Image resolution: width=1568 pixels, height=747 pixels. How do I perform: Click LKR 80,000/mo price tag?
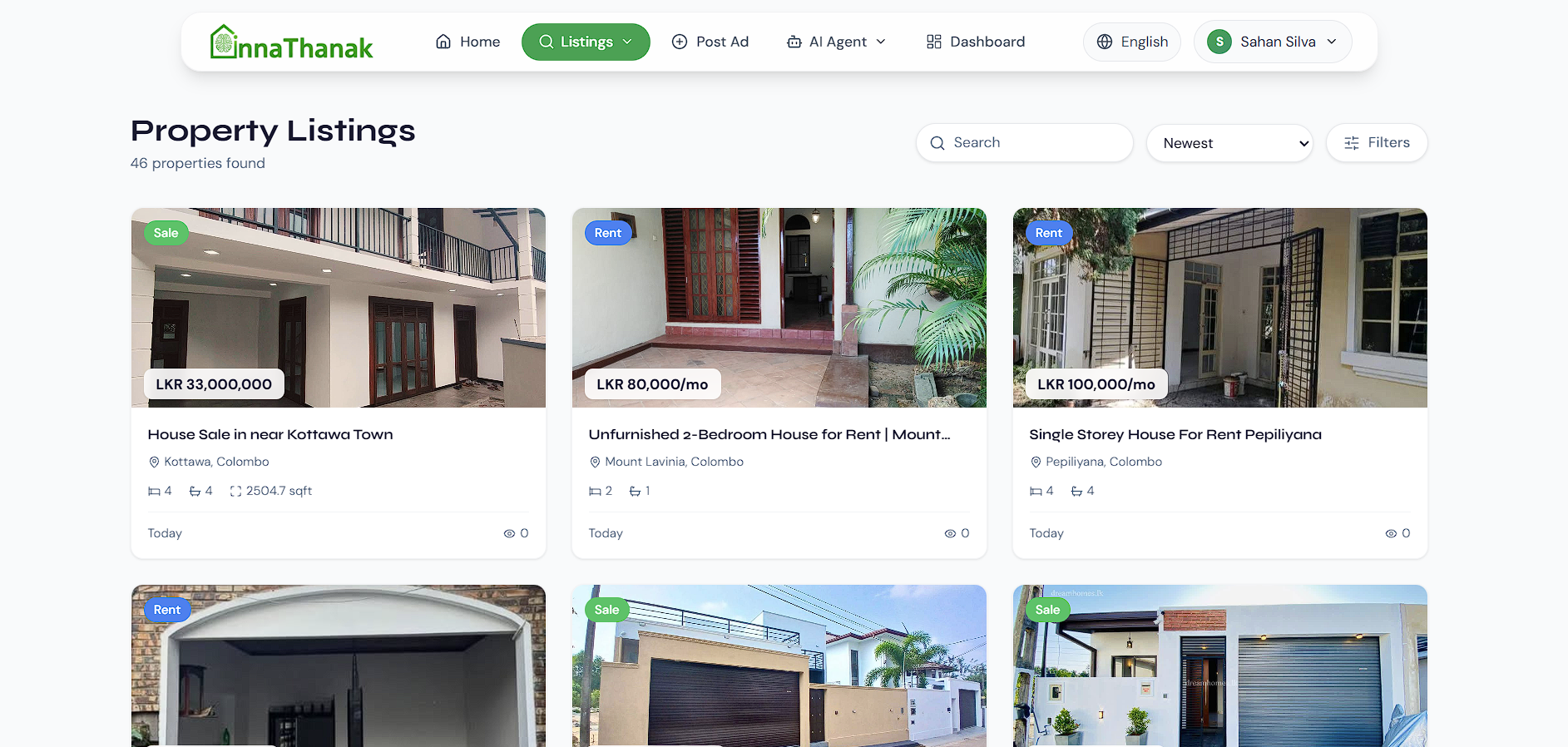click(652, 384)
